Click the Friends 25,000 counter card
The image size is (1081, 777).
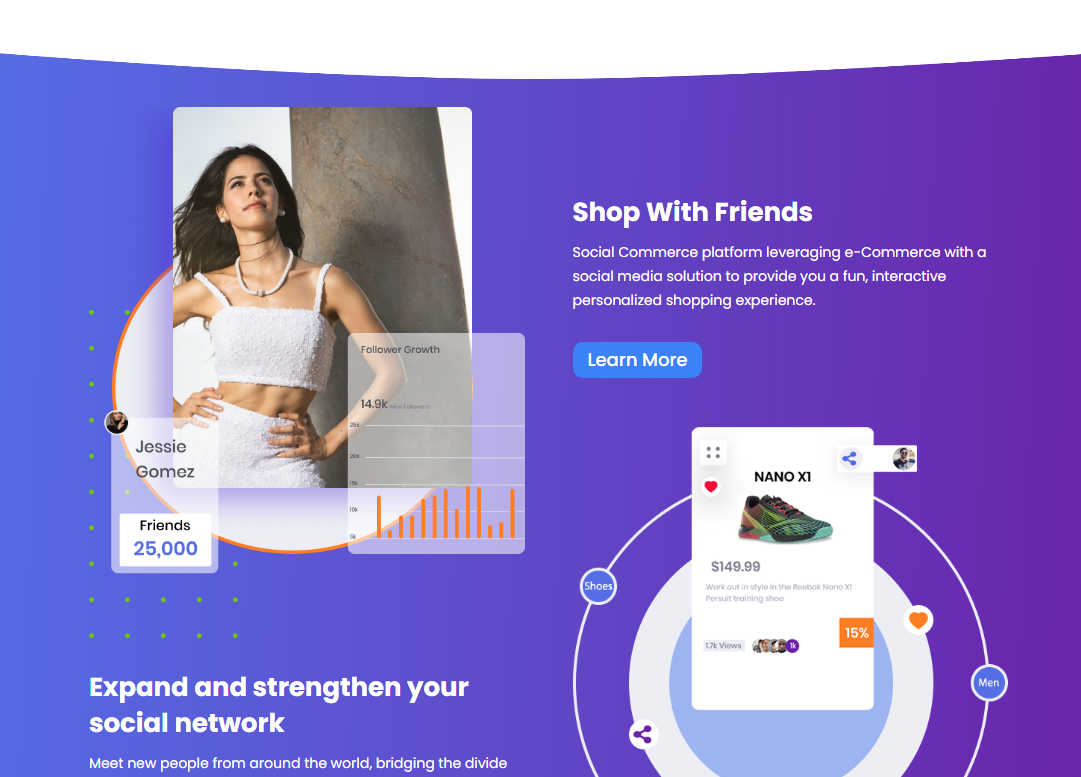pyautogui.click(x=165, y=540)
